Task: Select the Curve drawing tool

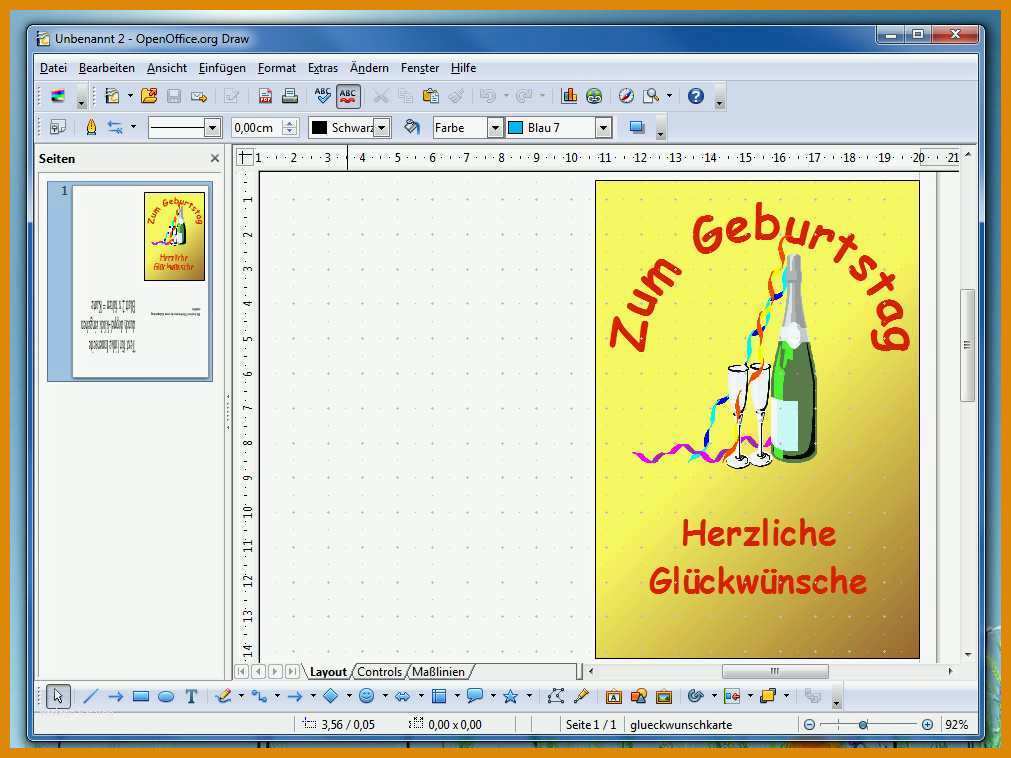Action: coord(223,696)
